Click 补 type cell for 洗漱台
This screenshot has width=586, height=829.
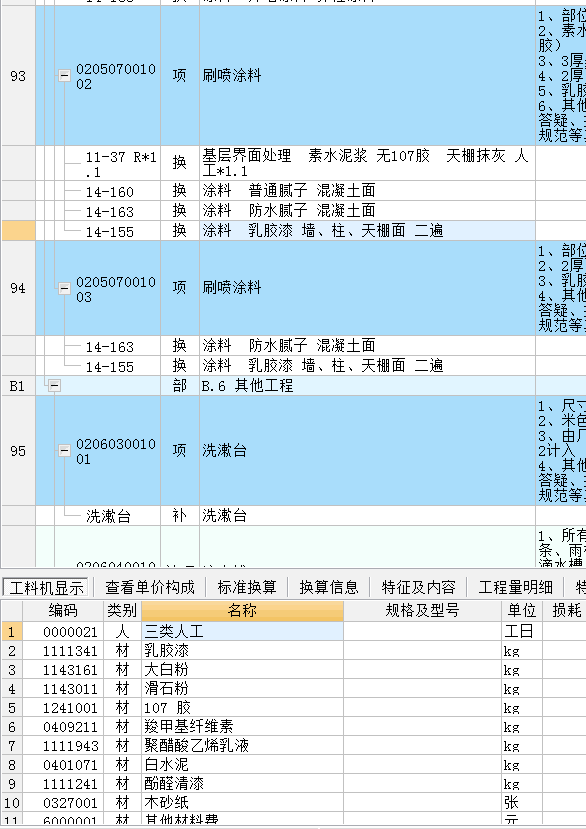[x=180, y=515]
